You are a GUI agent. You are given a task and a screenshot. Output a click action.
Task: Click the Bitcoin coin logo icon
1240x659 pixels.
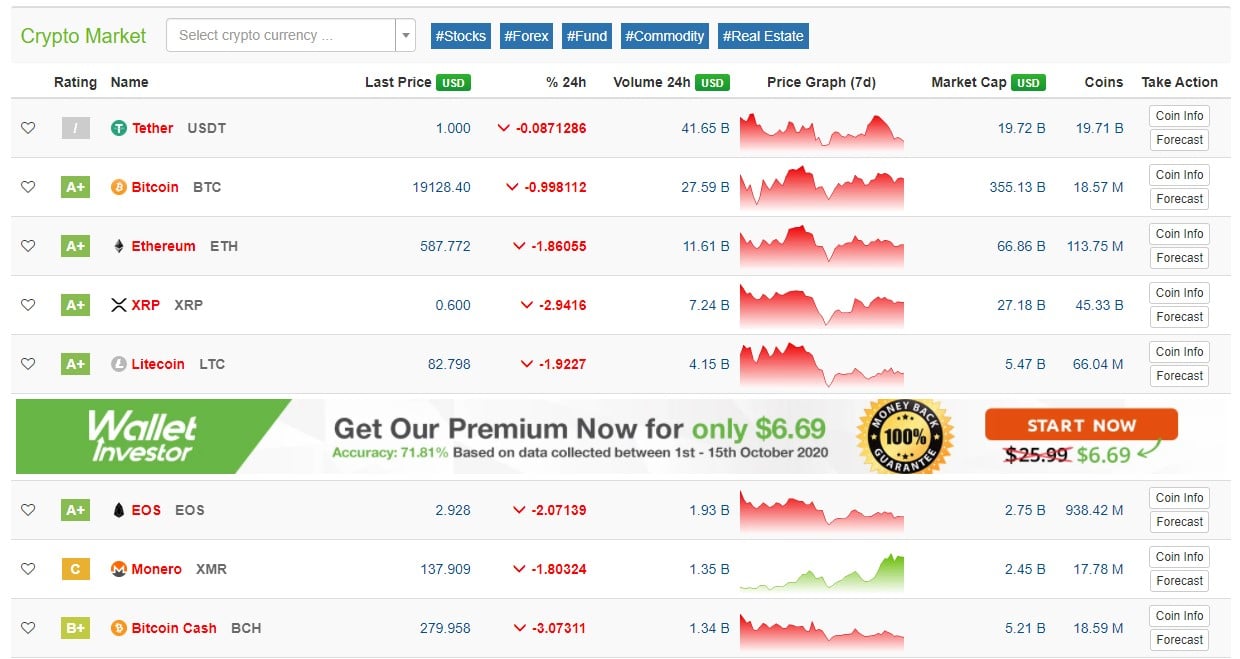[119, 187]
